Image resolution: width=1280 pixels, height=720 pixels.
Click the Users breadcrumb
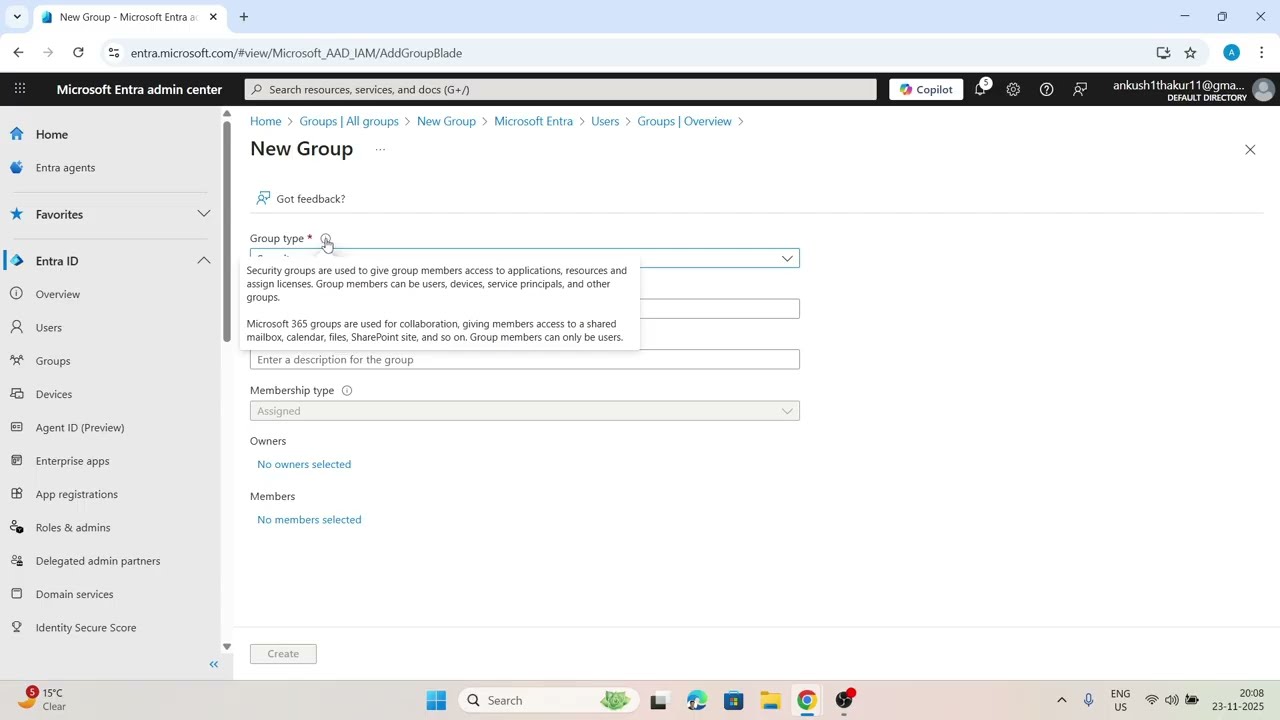605,121
